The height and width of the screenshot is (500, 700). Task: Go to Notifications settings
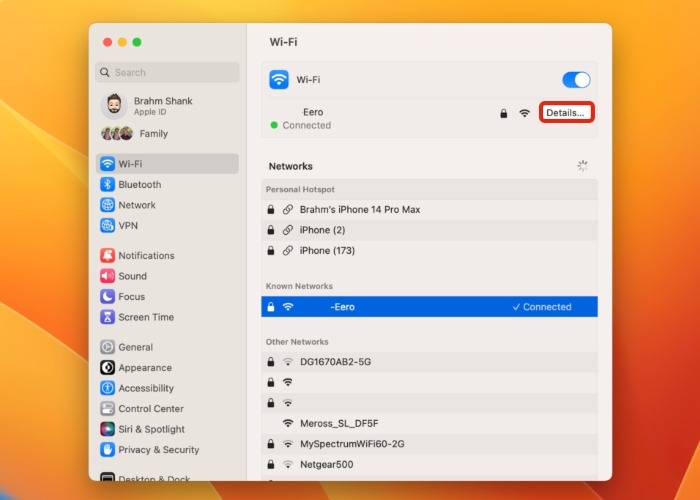pyautogui.click(x=146, y=256)
